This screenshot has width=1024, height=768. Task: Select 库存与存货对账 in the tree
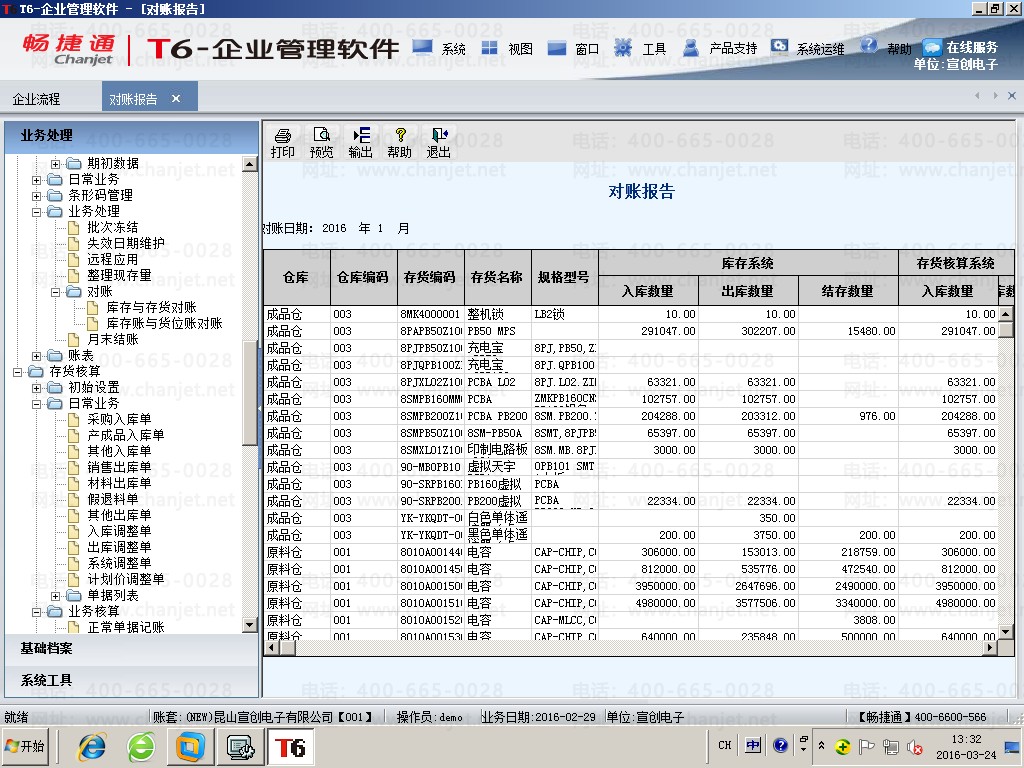click(x=150, y=308)
